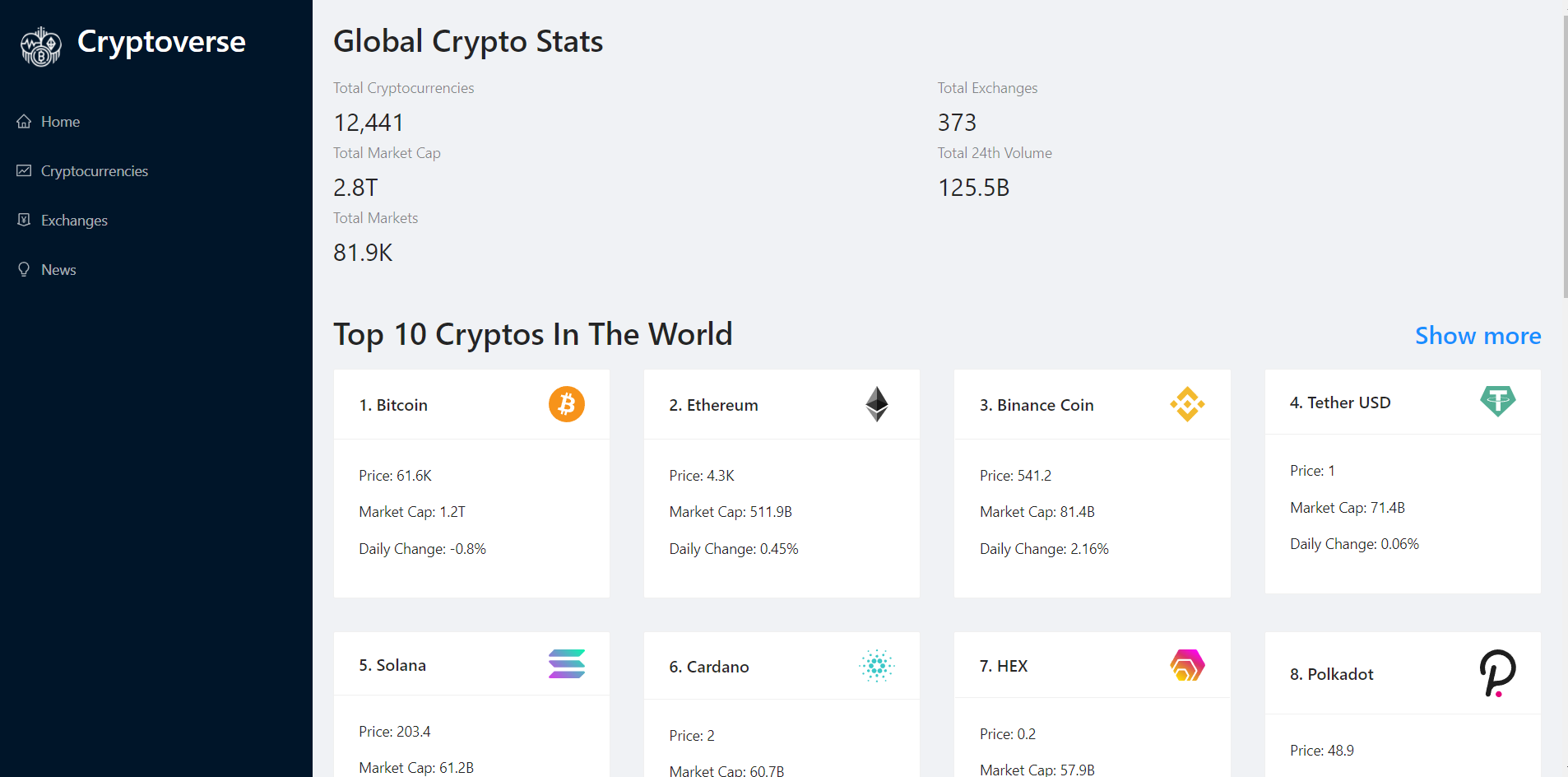Click Bitcoin's Market Cap: 1.2T text
This screenshot has height=777, width=1568.
[412, 512]
